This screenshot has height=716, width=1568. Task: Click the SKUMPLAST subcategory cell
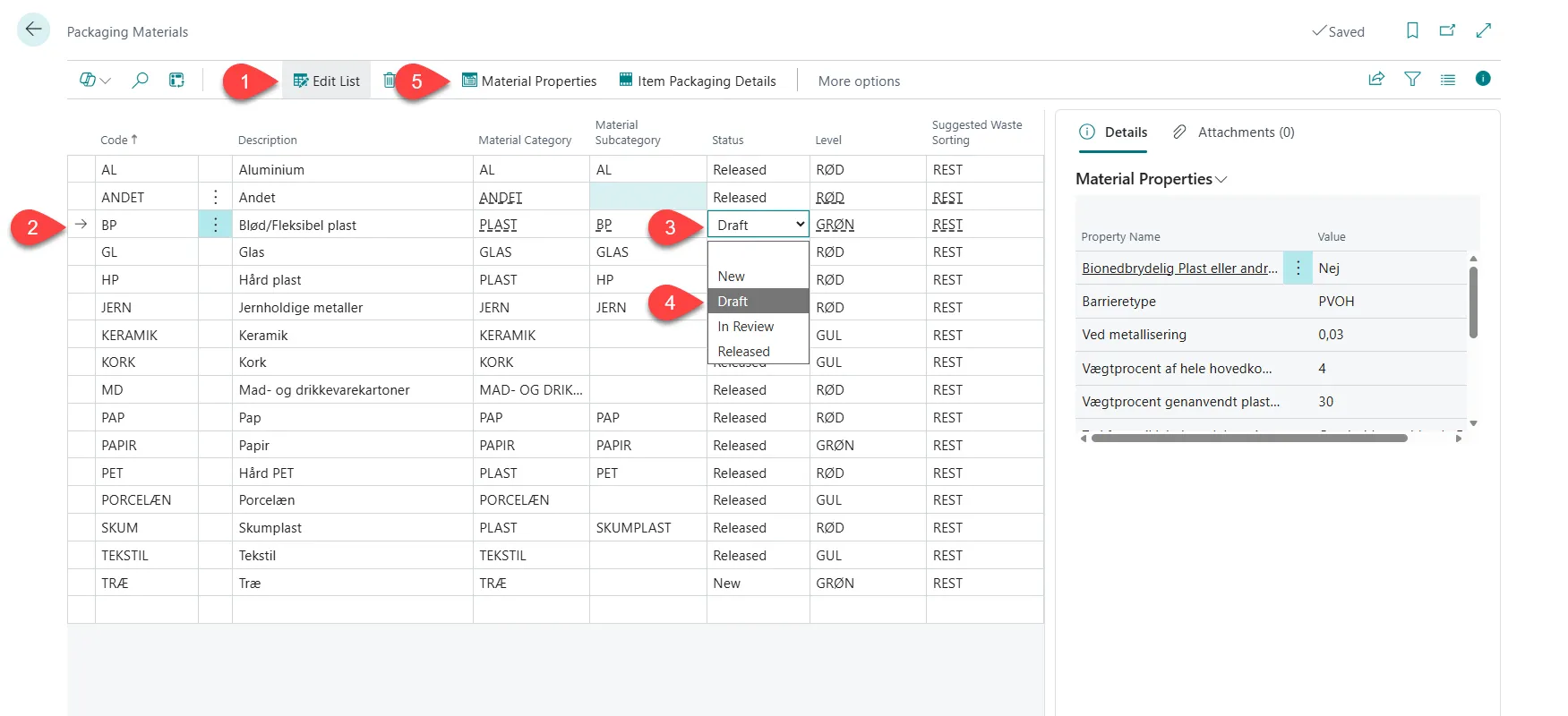tap(648, 528)
